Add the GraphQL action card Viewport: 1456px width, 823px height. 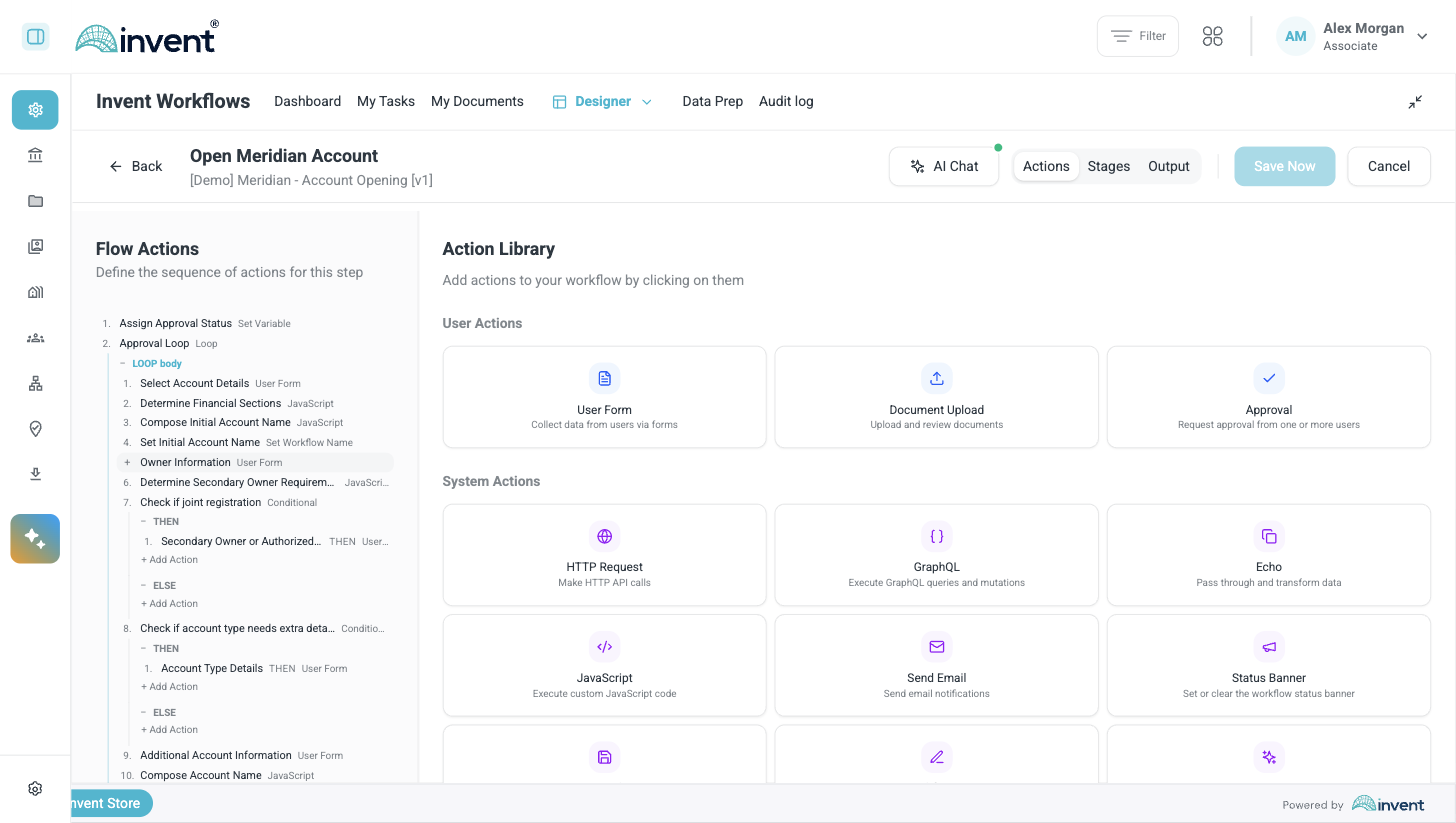coord(937,555)
